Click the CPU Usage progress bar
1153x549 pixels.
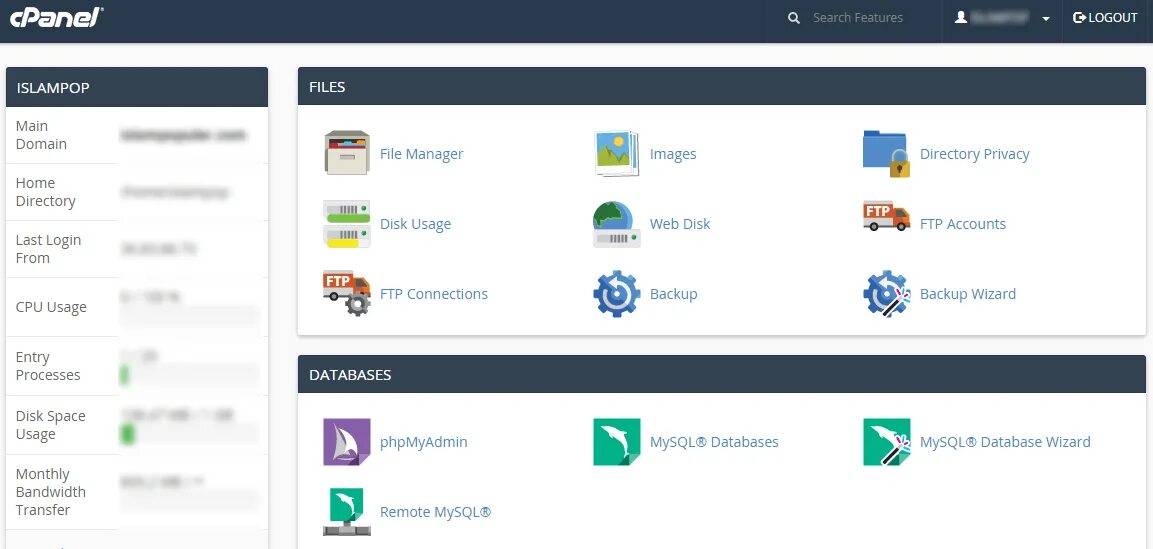coord(189,317)
